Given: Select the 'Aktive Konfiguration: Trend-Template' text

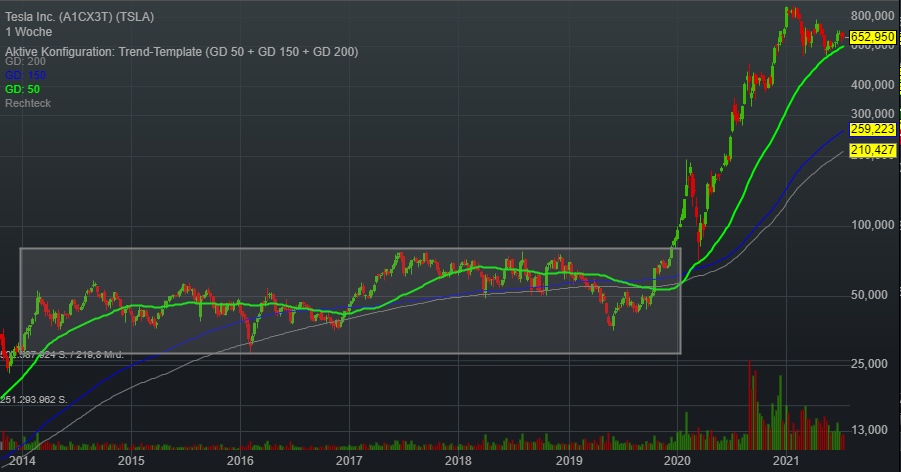Looking at the screenshot, I should pyautogui.click(x=103, y=52).
